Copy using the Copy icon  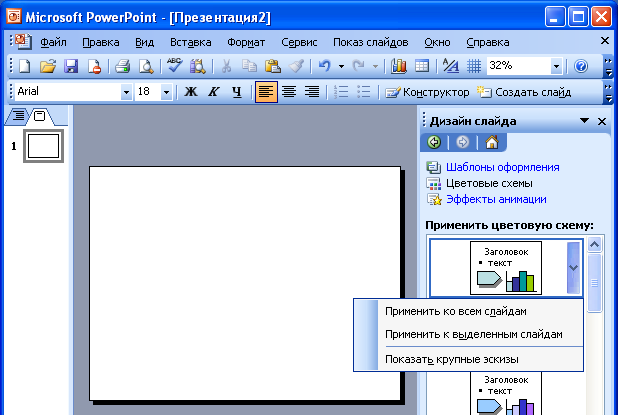click(249, 66)
